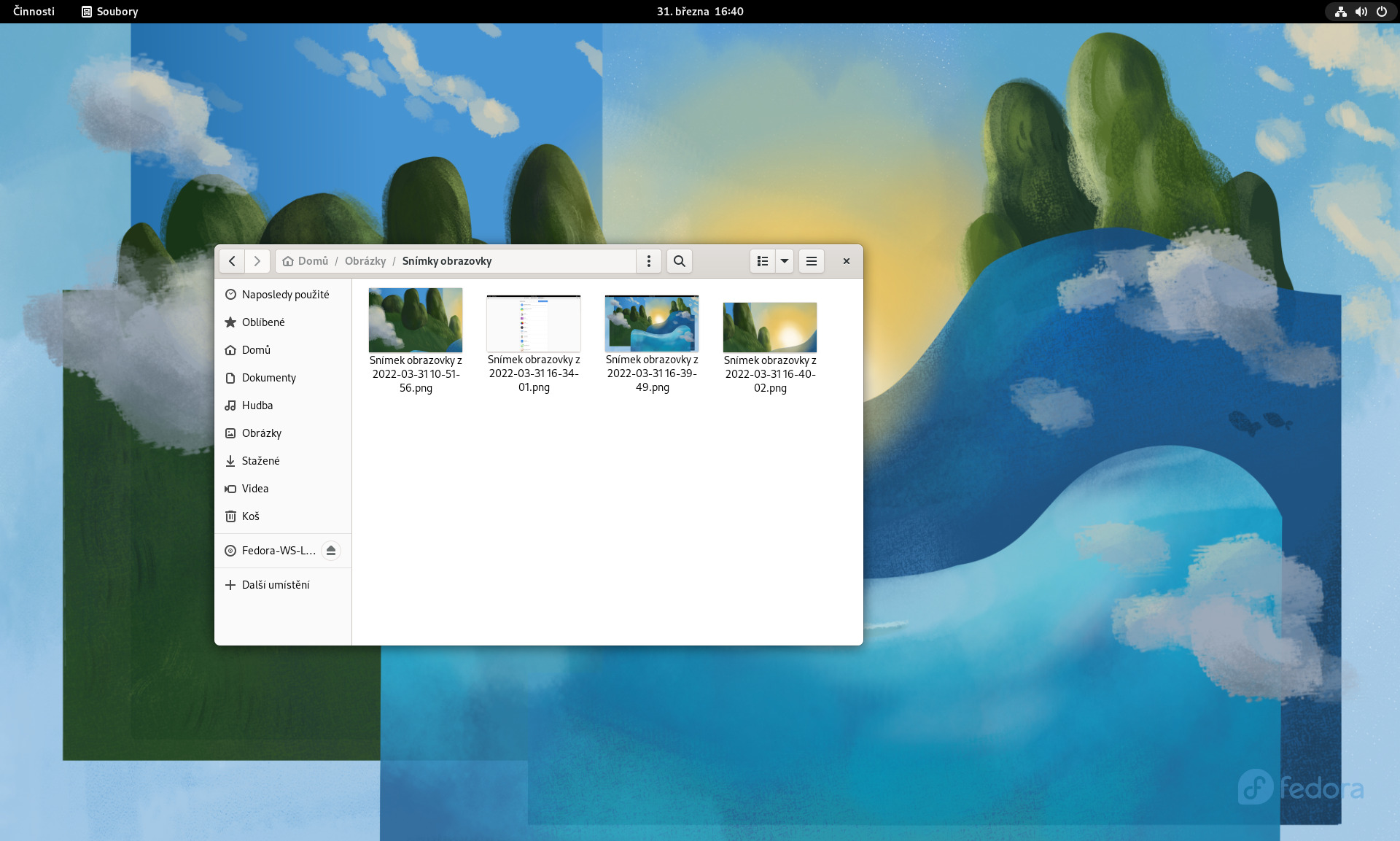This screenshot has height=841, width=1400.
Task: Go to Obrázky in the path bar
Action: [365, 261]
